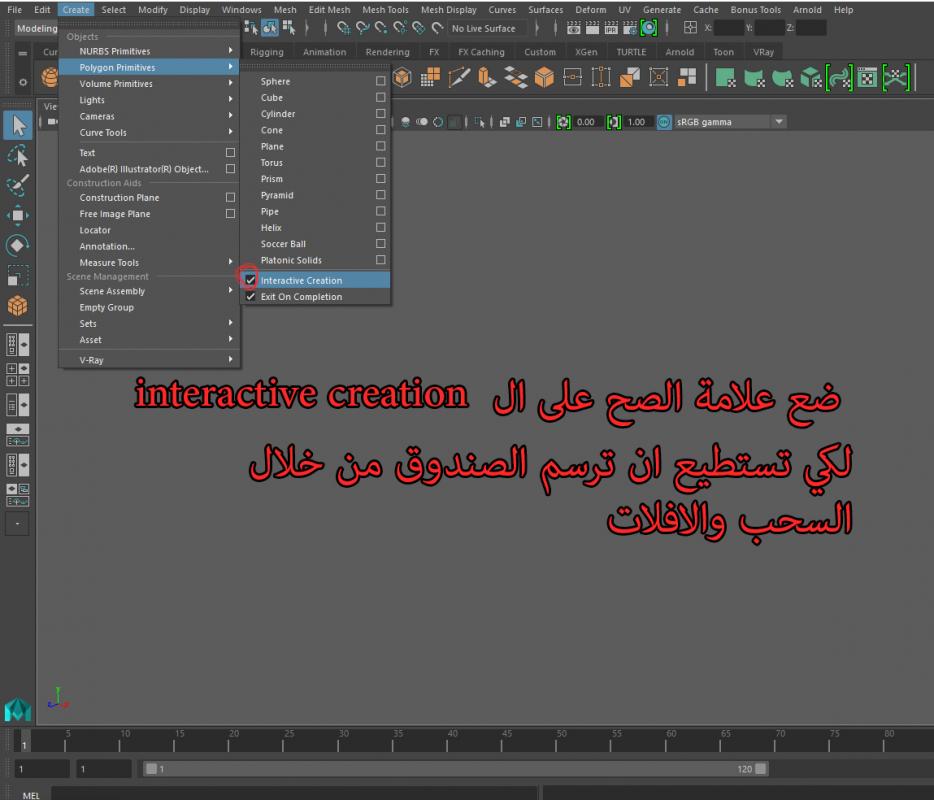Expand the Measure Tools submenu
934x800 pixels.
pyautogui.click(x=149, y=263)
